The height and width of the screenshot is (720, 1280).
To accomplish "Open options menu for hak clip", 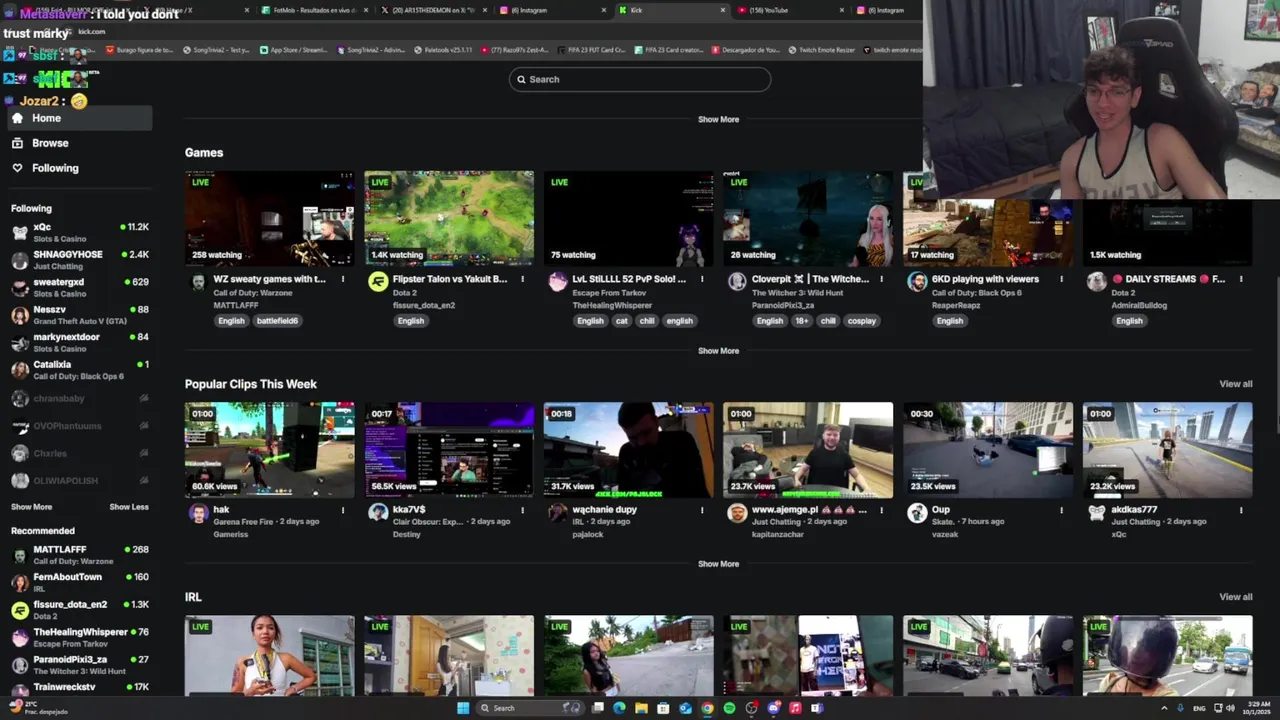I will pos(343,510).
